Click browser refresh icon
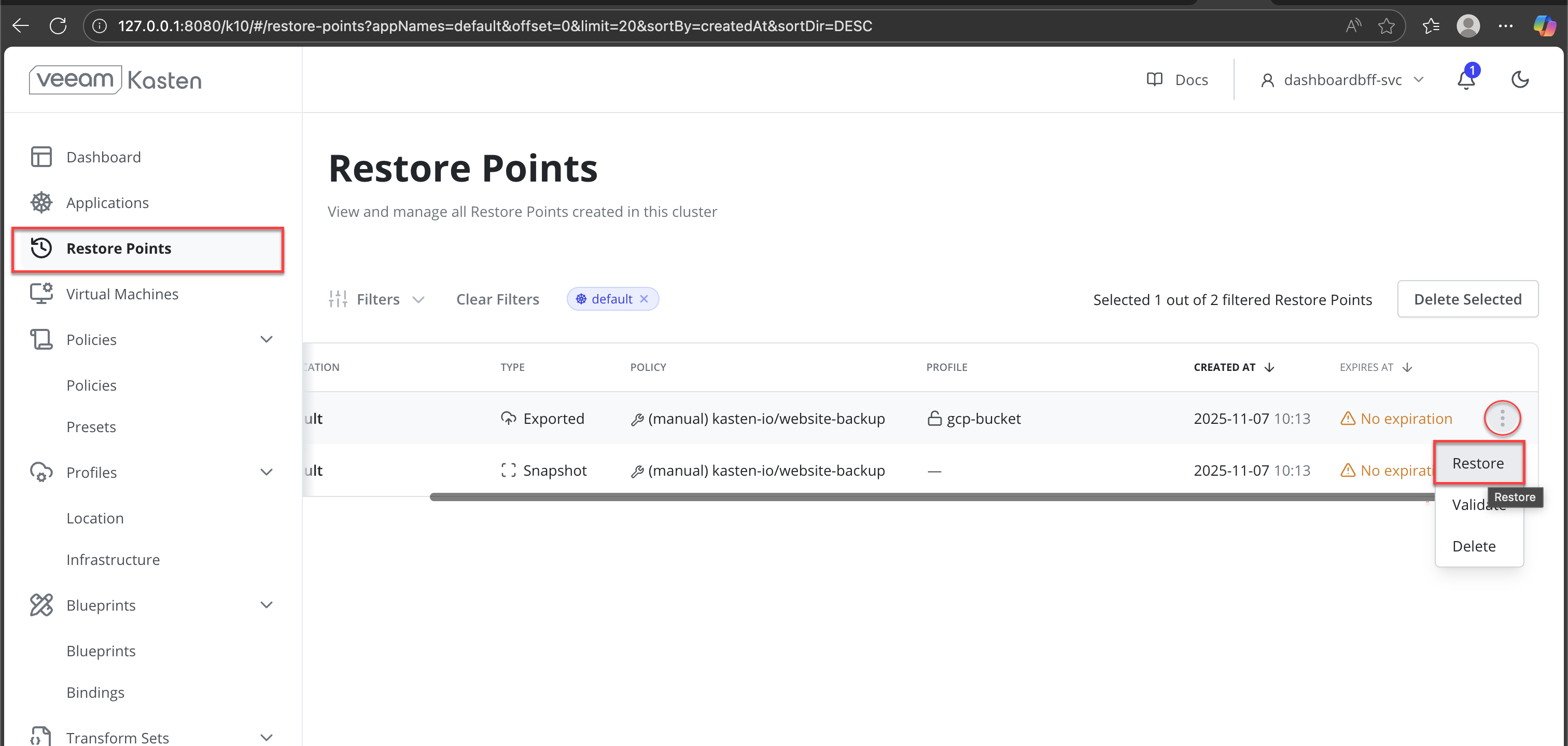 (59, 25)
